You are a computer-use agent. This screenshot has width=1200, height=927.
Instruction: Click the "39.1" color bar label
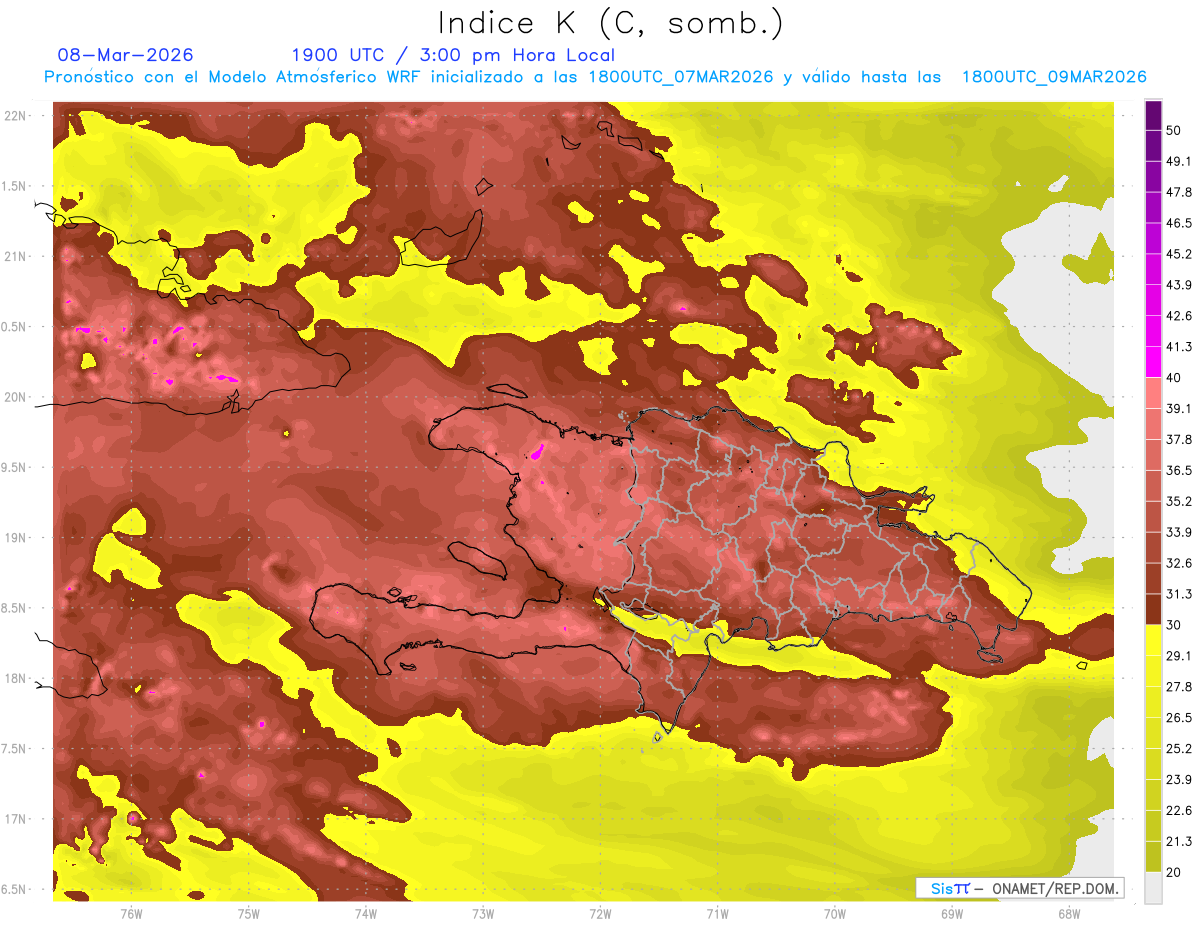[1179, 409]
